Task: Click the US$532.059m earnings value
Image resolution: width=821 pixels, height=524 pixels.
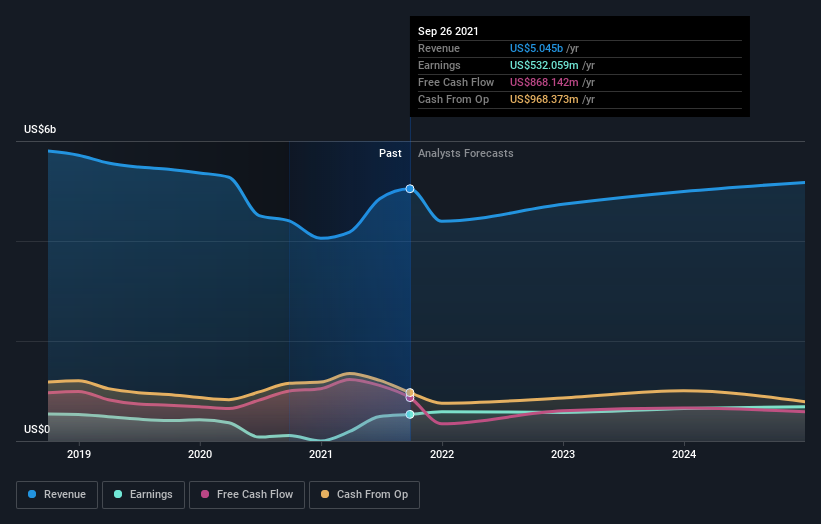Action: [x=544, y=65]
